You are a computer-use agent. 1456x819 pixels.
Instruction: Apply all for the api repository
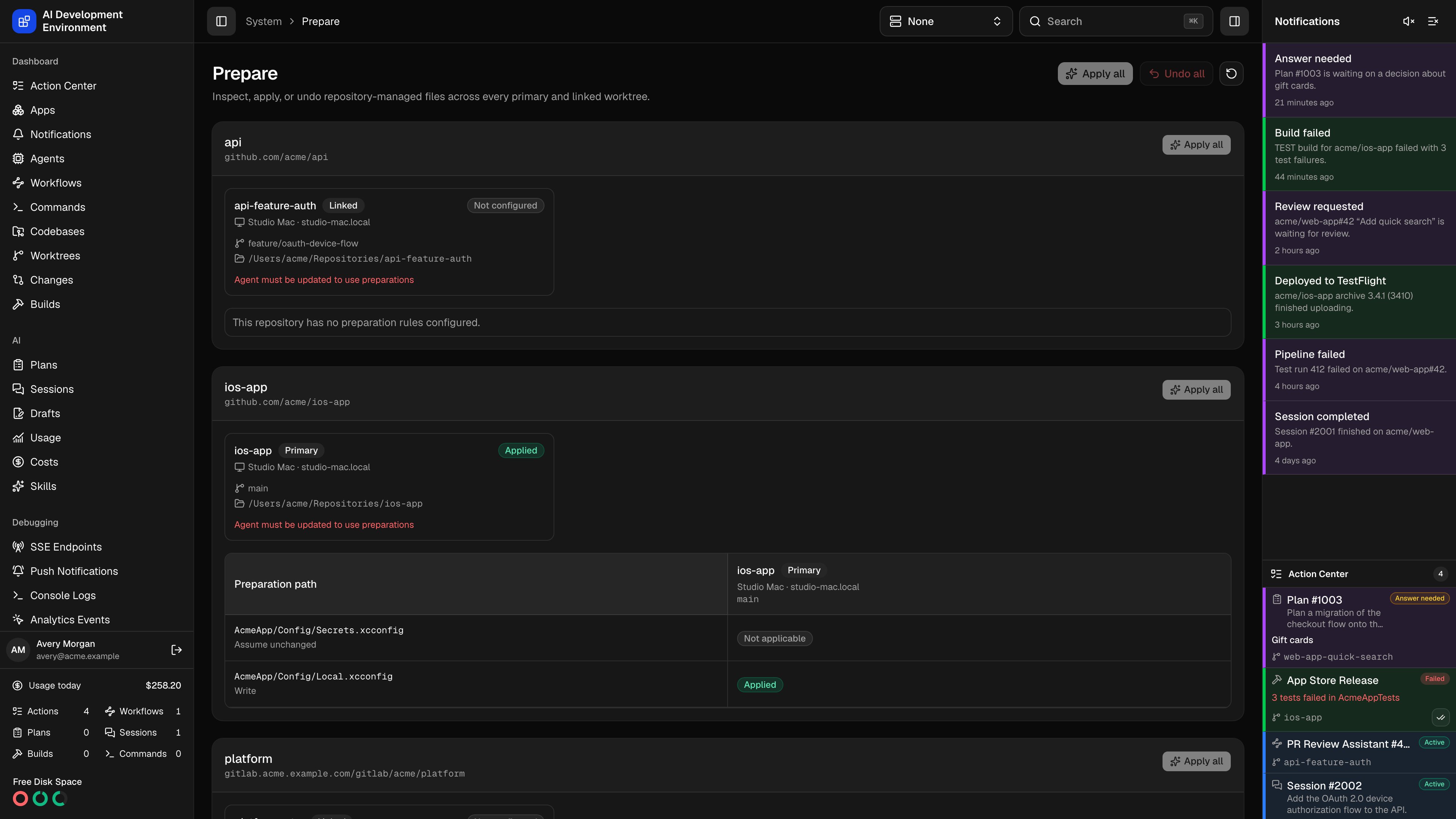[1196, 145]
